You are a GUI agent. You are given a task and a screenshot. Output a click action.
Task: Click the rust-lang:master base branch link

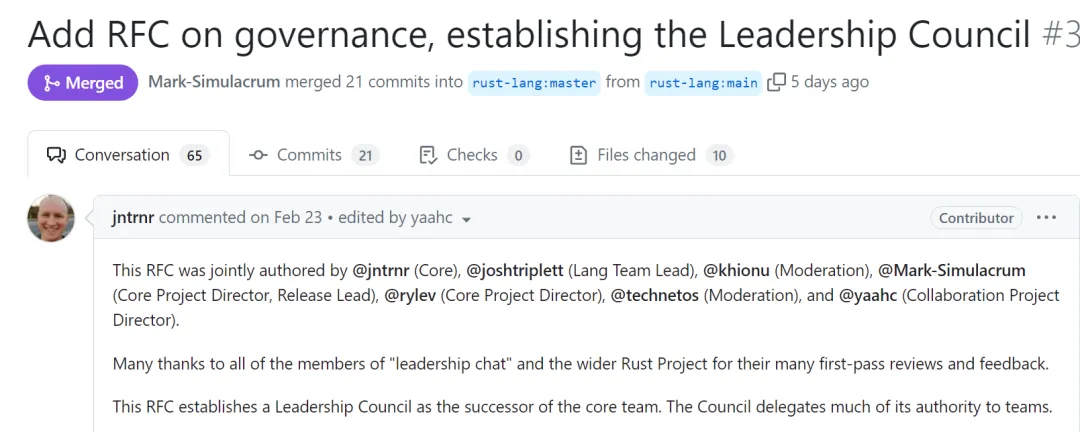(534, 83)
